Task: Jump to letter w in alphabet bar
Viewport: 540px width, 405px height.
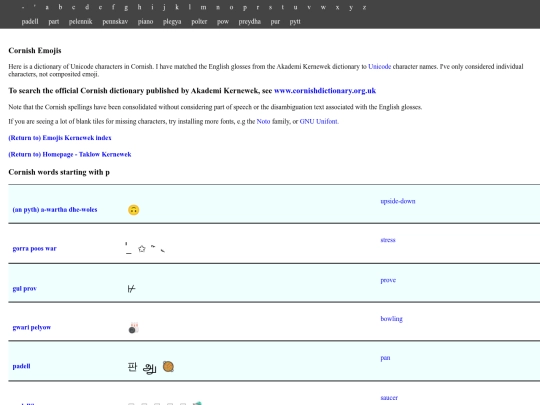Action: pyautogui.click(x=323, y=7)
